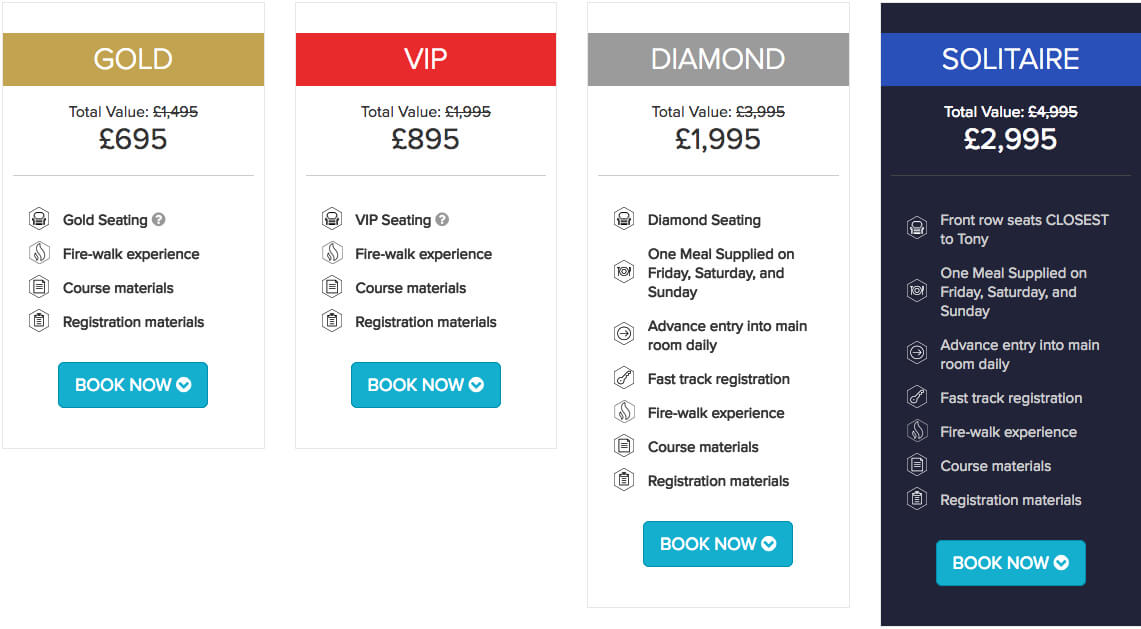The width and height of the screenshot is (1141, 629).
Task: Click the gold-colored GOLD header bar
Action: pyautogui.click(x=133, y=59)
